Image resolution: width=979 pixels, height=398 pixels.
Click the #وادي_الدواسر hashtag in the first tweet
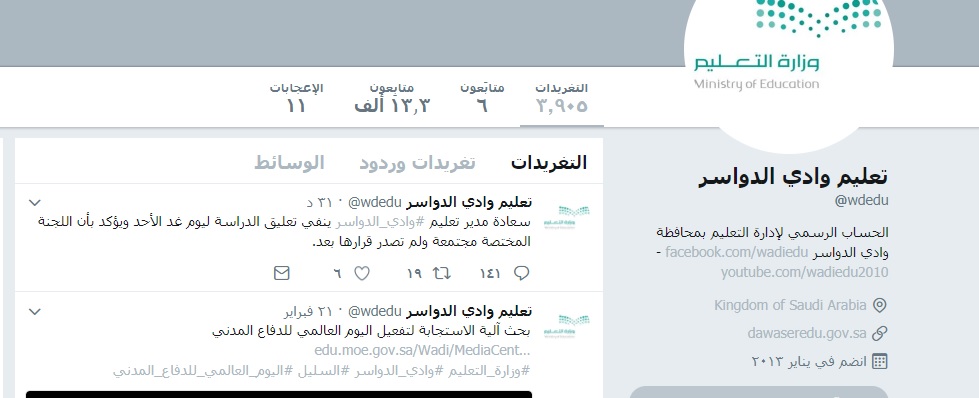coord(380,222)
